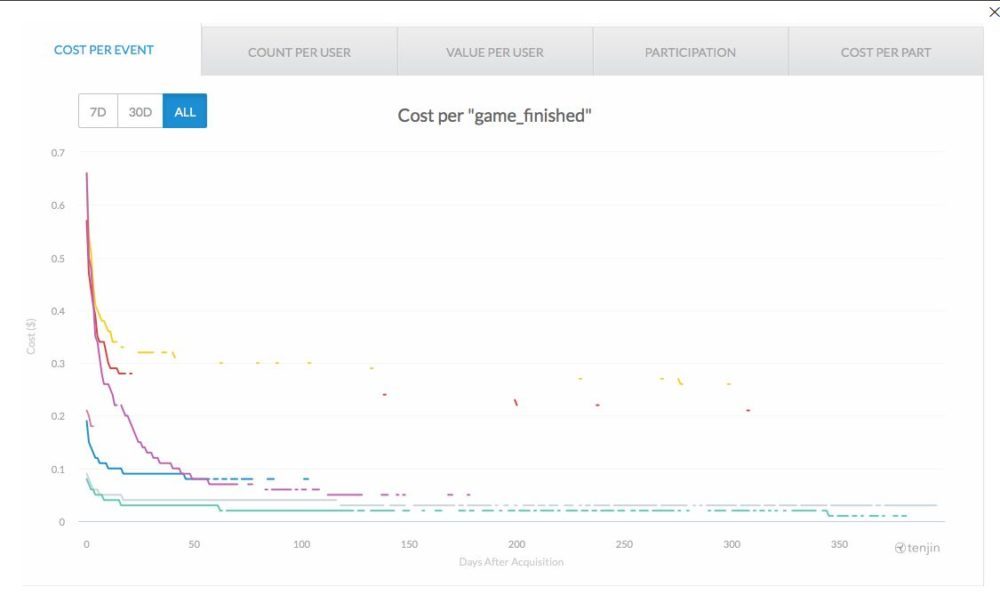Click the "Days After Acquisition" axis label
This screenshot has width=1000, height=603.
coord(511,562)
